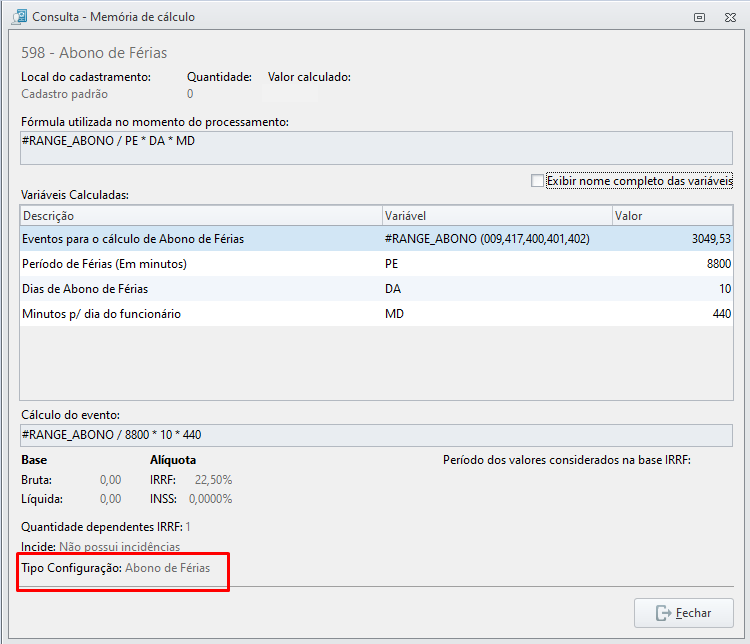Click the Quantidade value 0

pyautogui.click(x=190, y=94)
